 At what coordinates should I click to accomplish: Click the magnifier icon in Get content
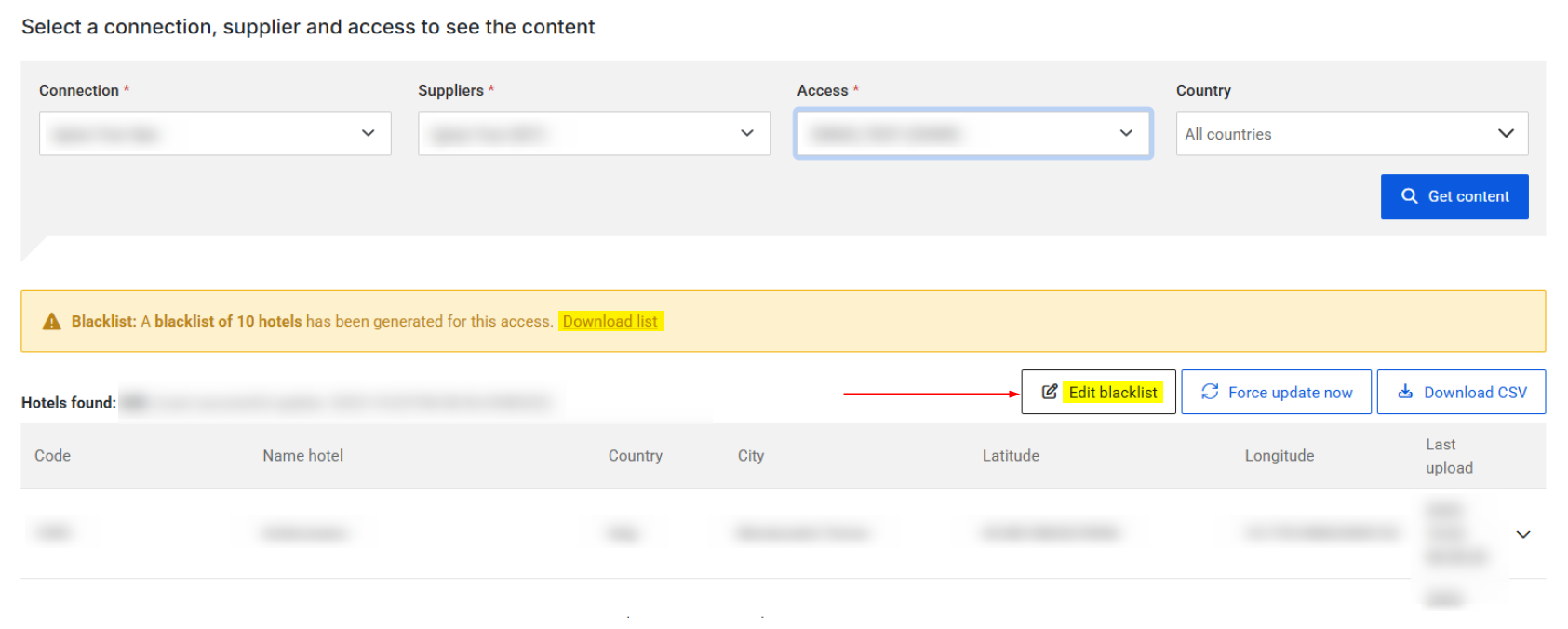(x=1409, y=196)
